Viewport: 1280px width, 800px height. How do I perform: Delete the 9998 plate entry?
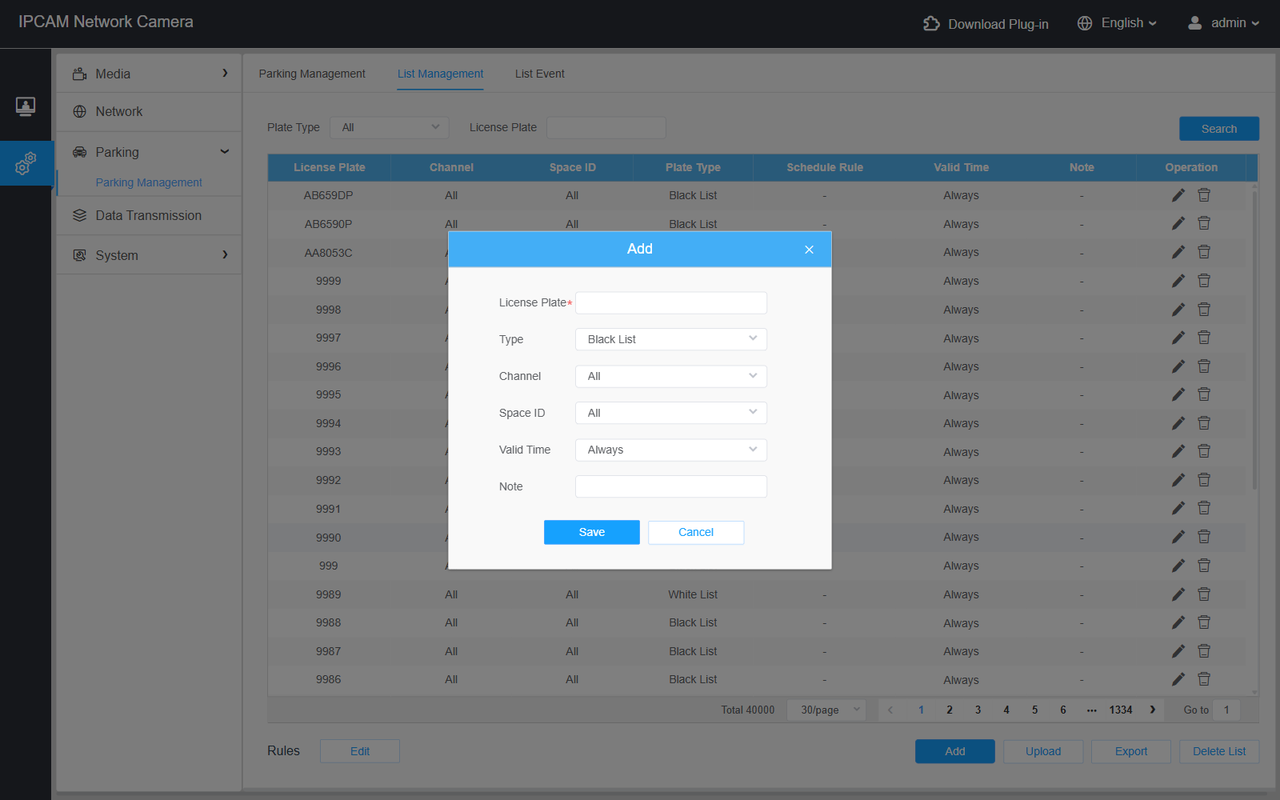(1204, 309)
